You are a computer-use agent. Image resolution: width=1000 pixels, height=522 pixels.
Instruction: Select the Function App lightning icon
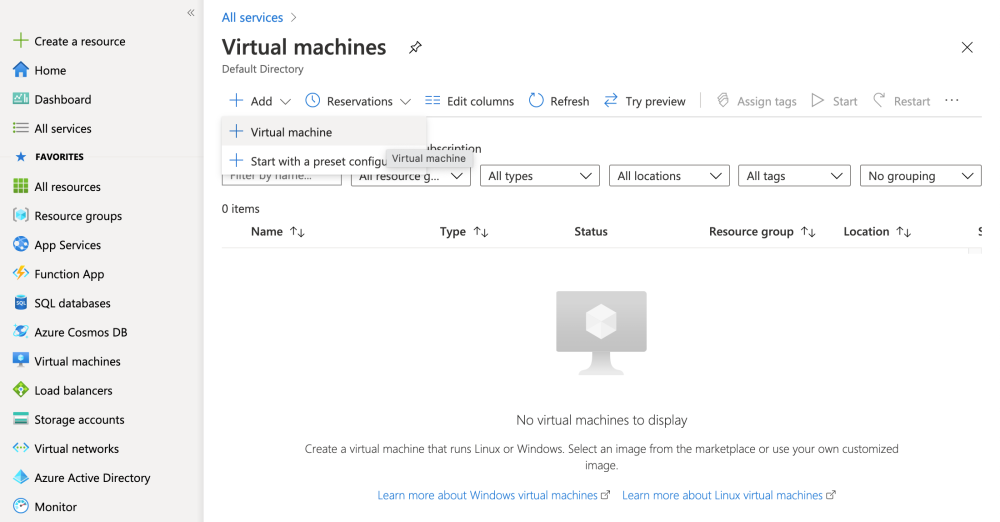pyautogui.click(x=20, y=274)
